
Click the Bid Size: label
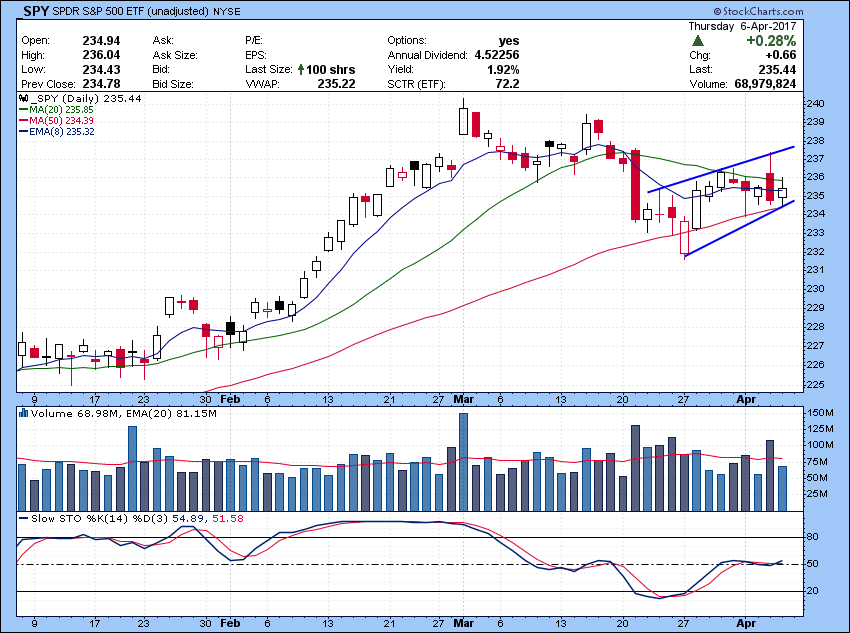tap(173, 85)
